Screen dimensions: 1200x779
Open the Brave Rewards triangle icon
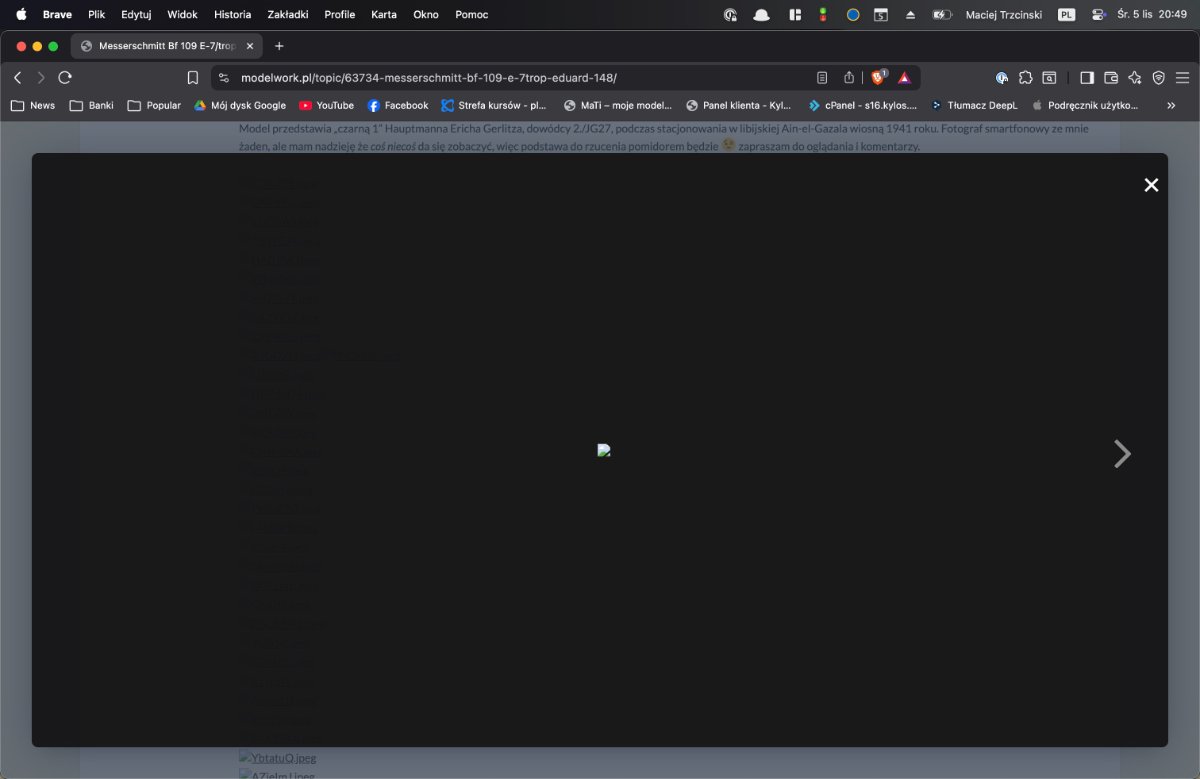[904, 77]
